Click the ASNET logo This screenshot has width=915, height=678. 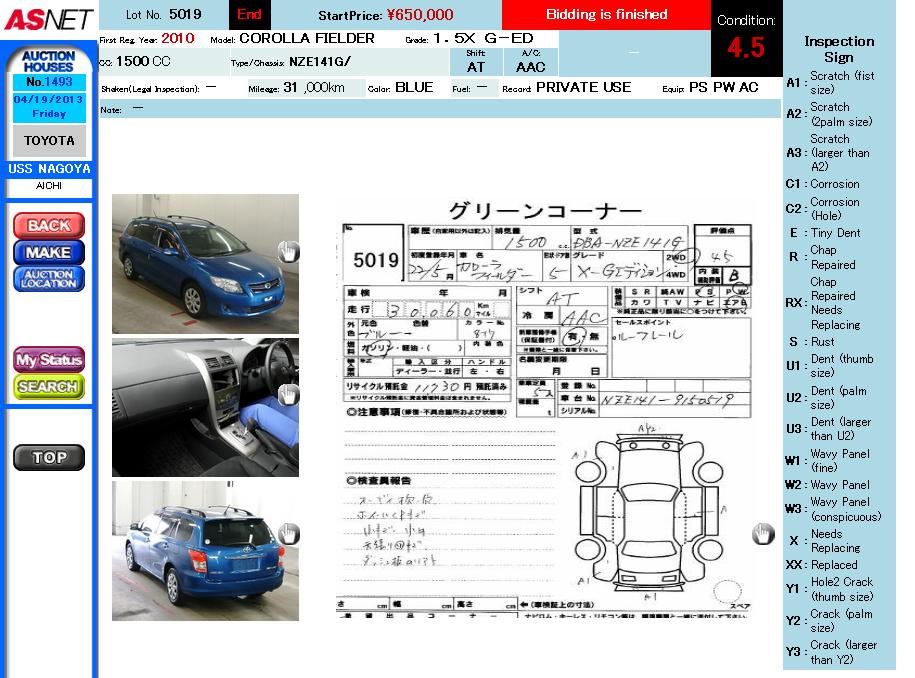coord(48,19)
